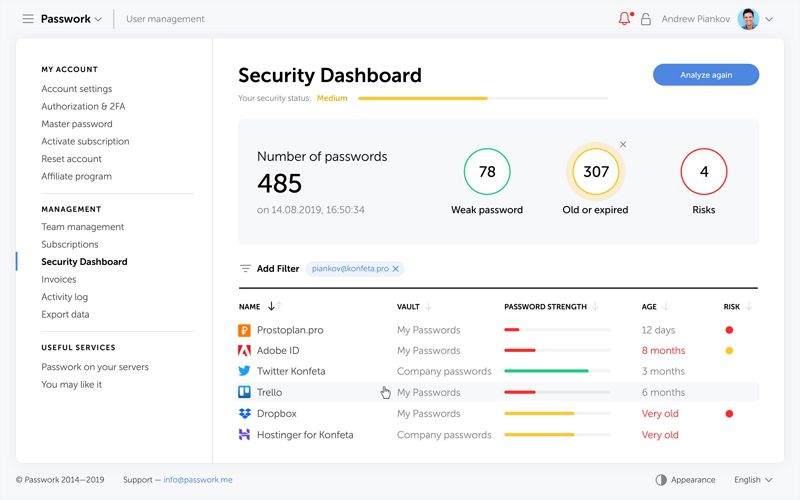Open Andrew Piankov's profile avatar
This screenshot has width=800, height=500.
coord(748,19)
